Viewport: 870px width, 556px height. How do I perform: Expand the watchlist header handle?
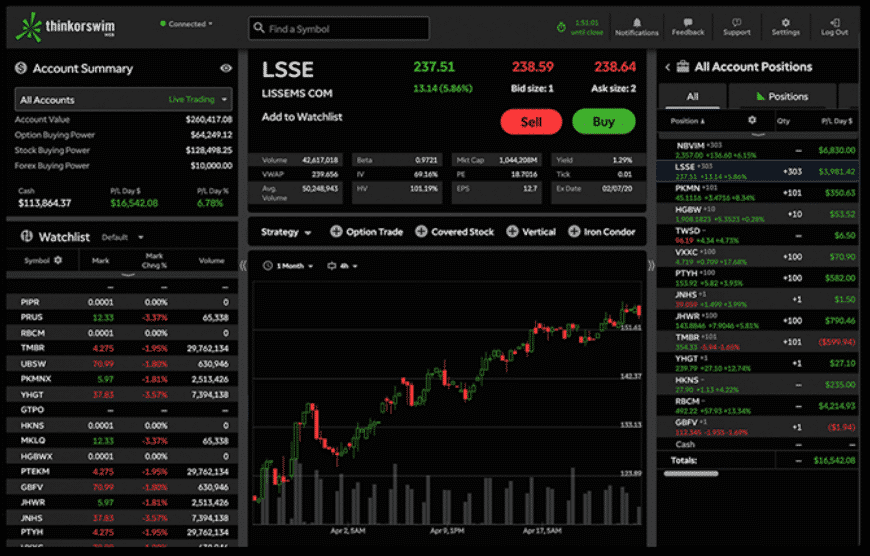pos(128,274)
